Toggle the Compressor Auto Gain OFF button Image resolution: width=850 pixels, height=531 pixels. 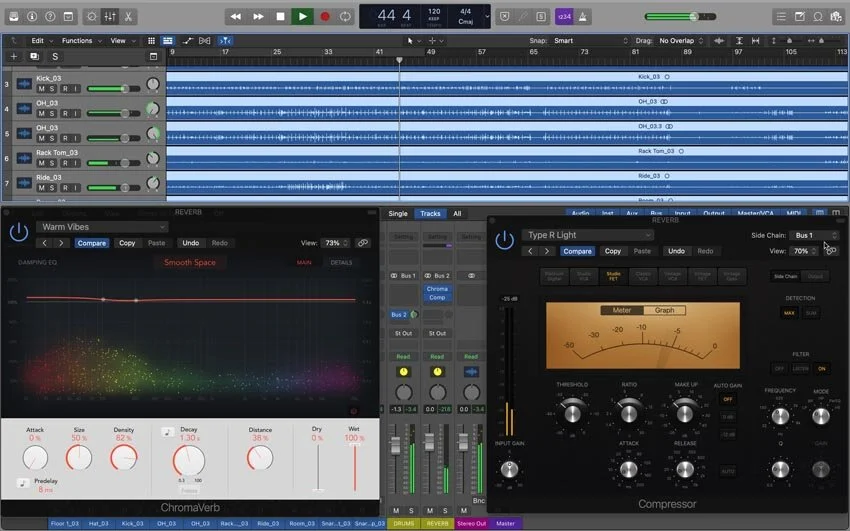coord(727,399)
